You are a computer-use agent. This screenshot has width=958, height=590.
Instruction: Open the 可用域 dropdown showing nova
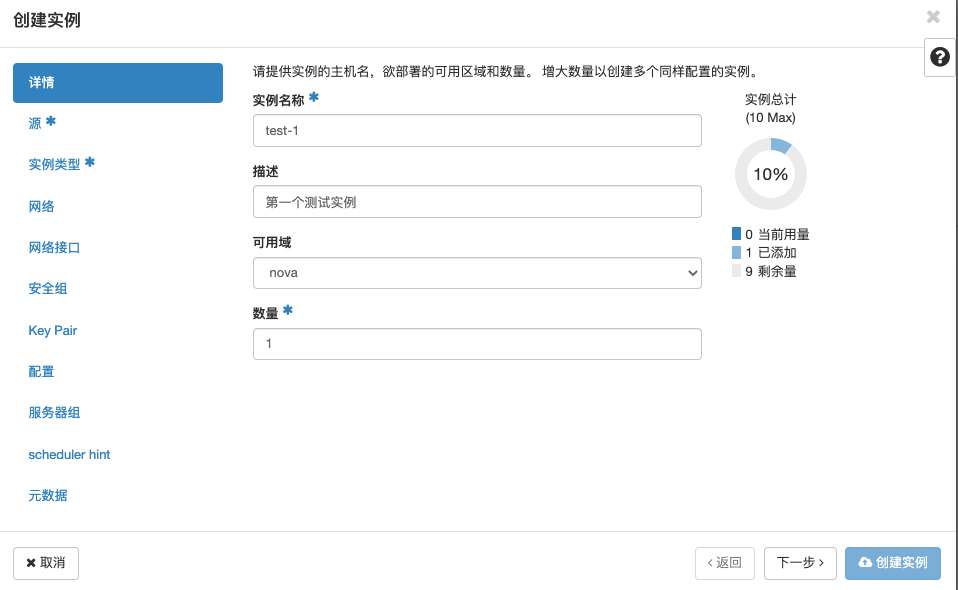[x=477, y=272]
